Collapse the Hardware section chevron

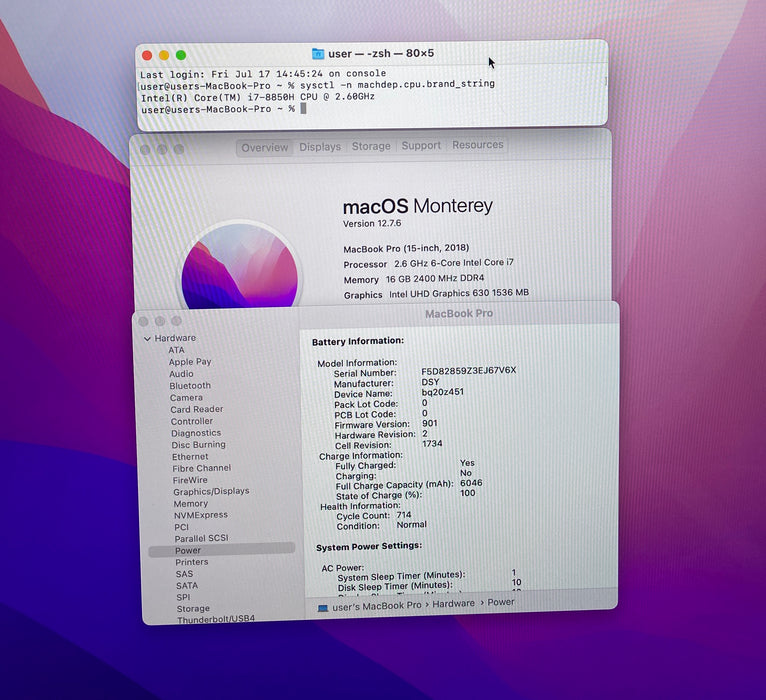coord(147,339)
